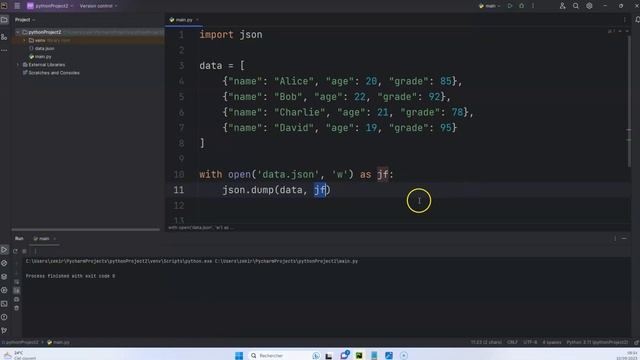
Task: Open the Python Console sidebar icon
Action: coord(4,290)
